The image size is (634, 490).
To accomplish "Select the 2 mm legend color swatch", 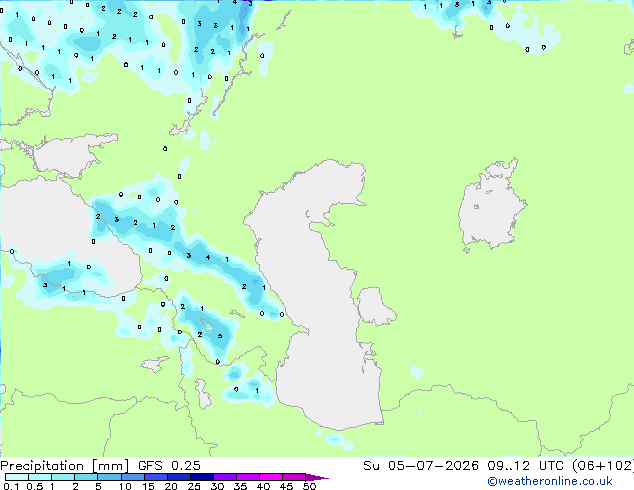I will point(86,477).
